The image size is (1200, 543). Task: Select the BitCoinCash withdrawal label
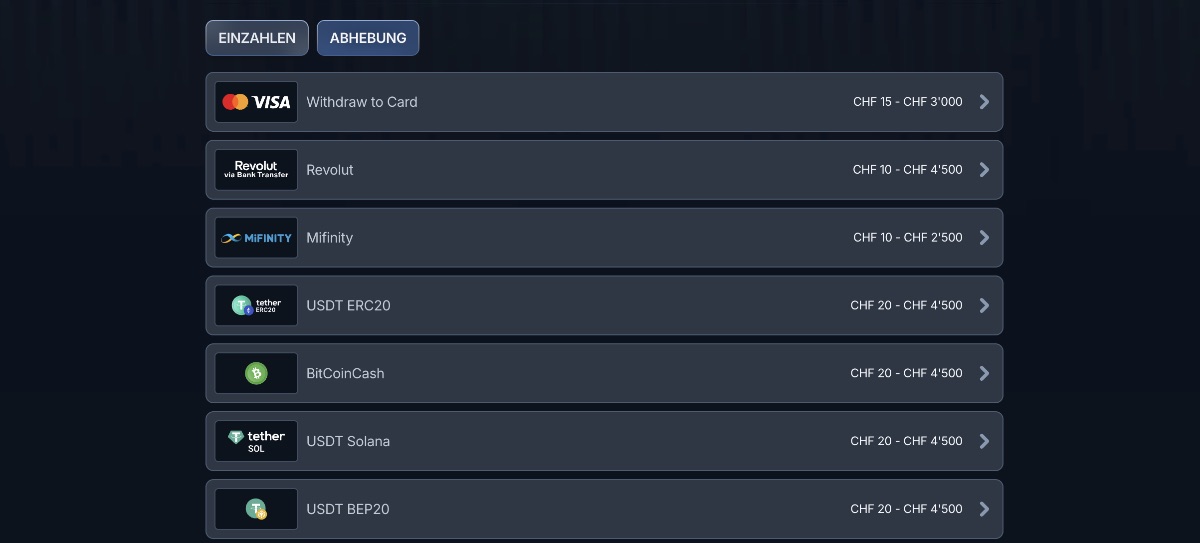[x=345, y=373]
